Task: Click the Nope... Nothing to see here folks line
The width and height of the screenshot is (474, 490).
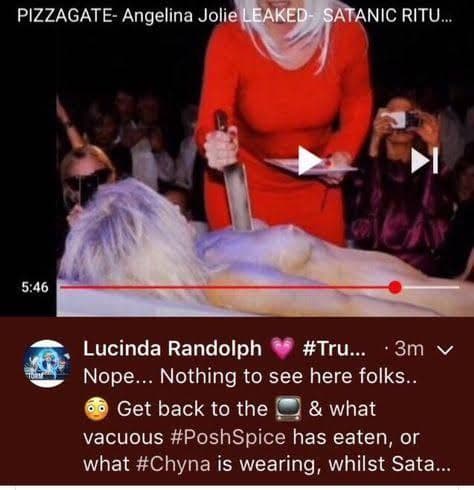Action: pyautogui.click(x=250, y=377)
